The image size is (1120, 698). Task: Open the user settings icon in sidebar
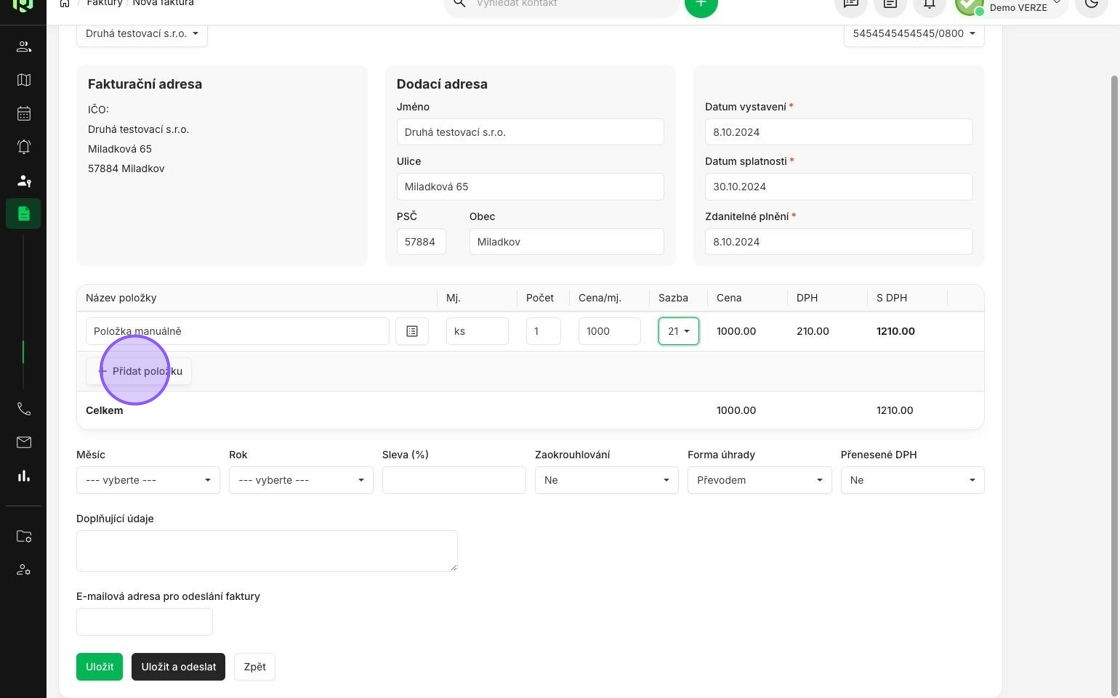[x=24, y=569]
